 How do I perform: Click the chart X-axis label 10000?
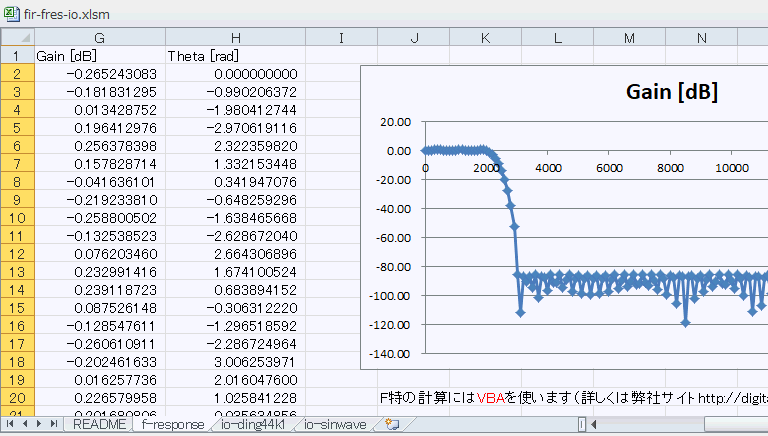click(732, 168)
